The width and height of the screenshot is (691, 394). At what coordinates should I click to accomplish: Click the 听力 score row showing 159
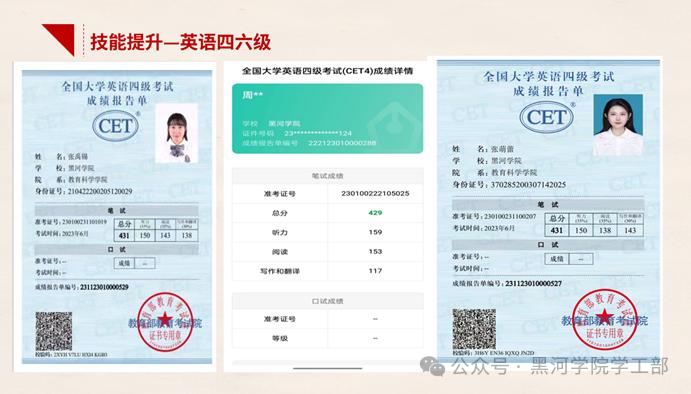pos(327,232)
